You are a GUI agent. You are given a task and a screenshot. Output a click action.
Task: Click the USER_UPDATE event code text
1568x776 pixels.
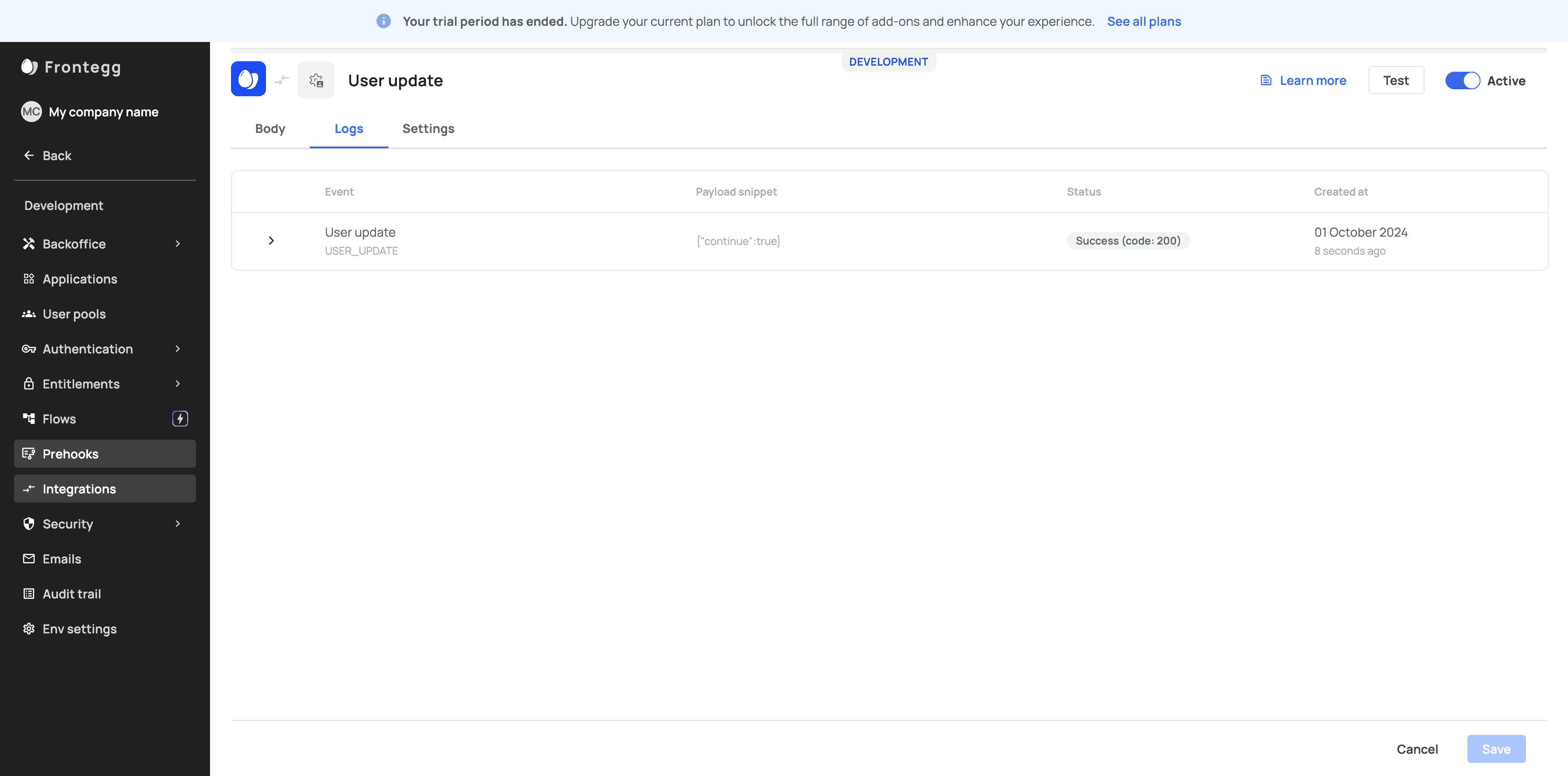(x=361, y=251)
